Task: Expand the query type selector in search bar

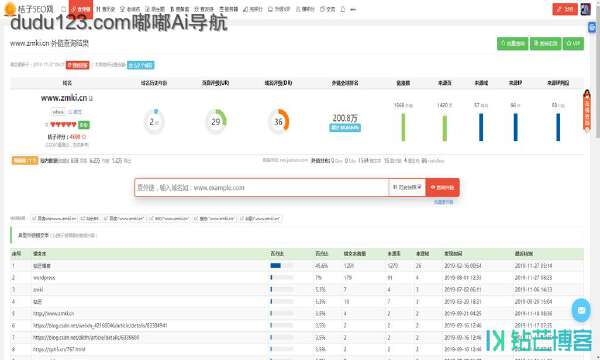Action: pos(407,187)
